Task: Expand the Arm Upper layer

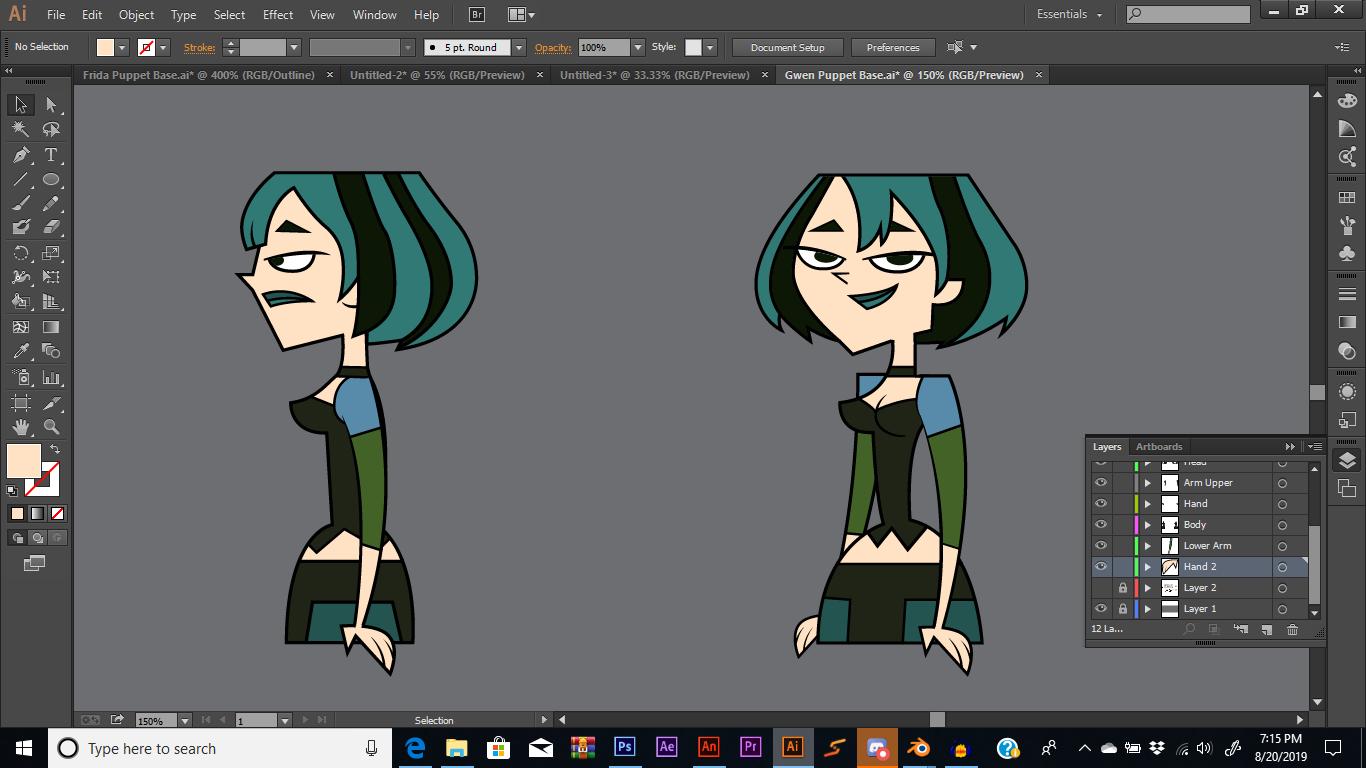Action: point(1148,483)
